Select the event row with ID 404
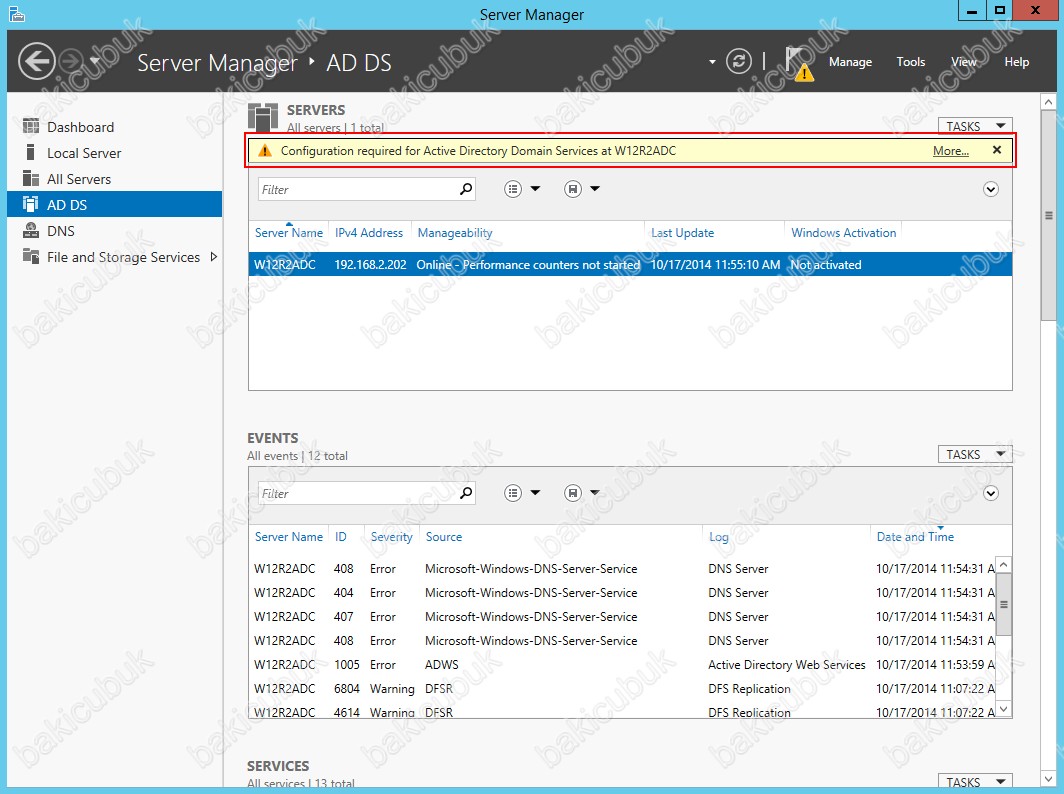Viewport: 1064px width, 794px height. click(x=623, y=592)
